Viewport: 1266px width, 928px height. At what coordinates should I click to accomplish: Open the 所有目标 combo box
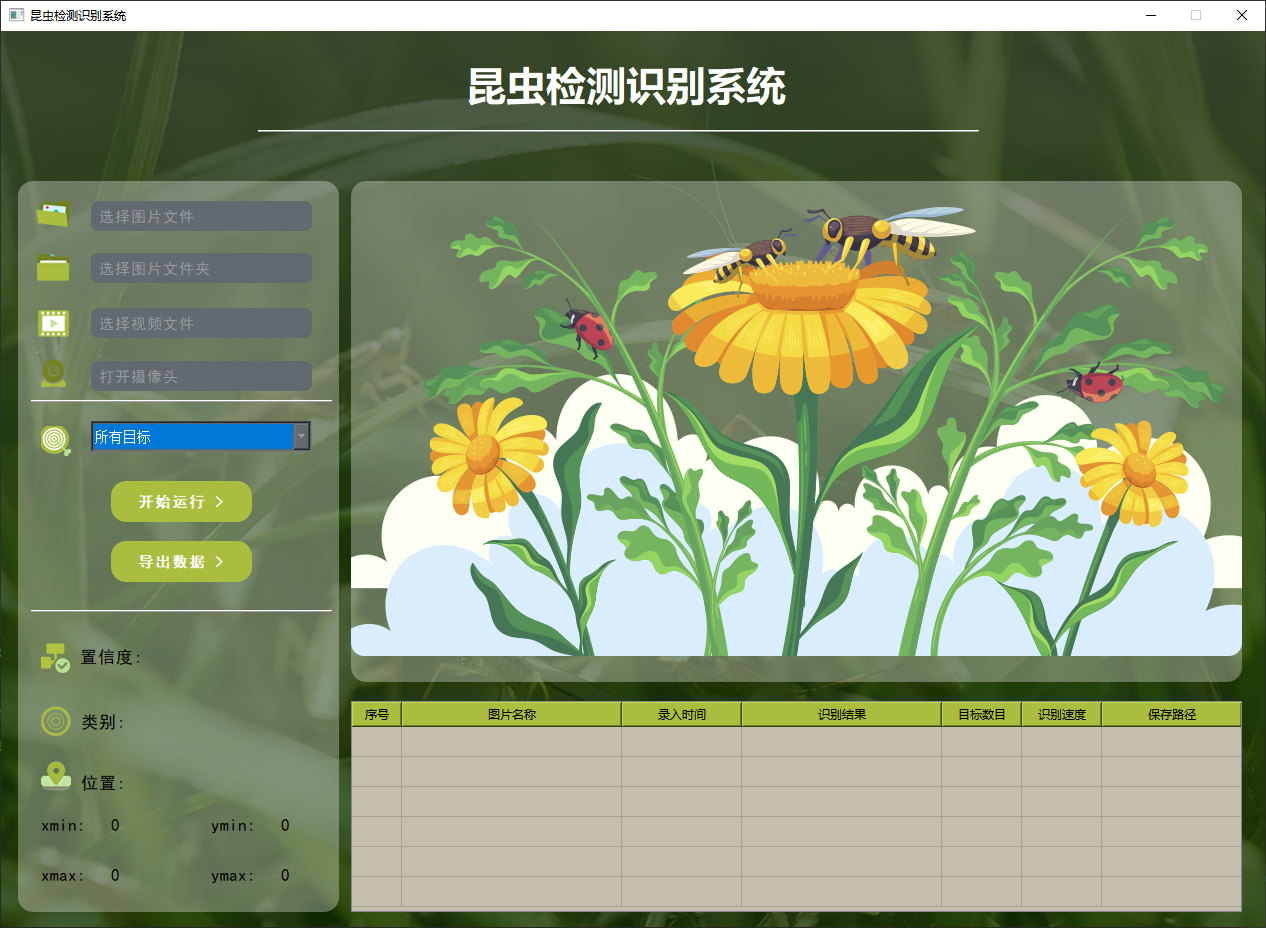coord(201,436)
